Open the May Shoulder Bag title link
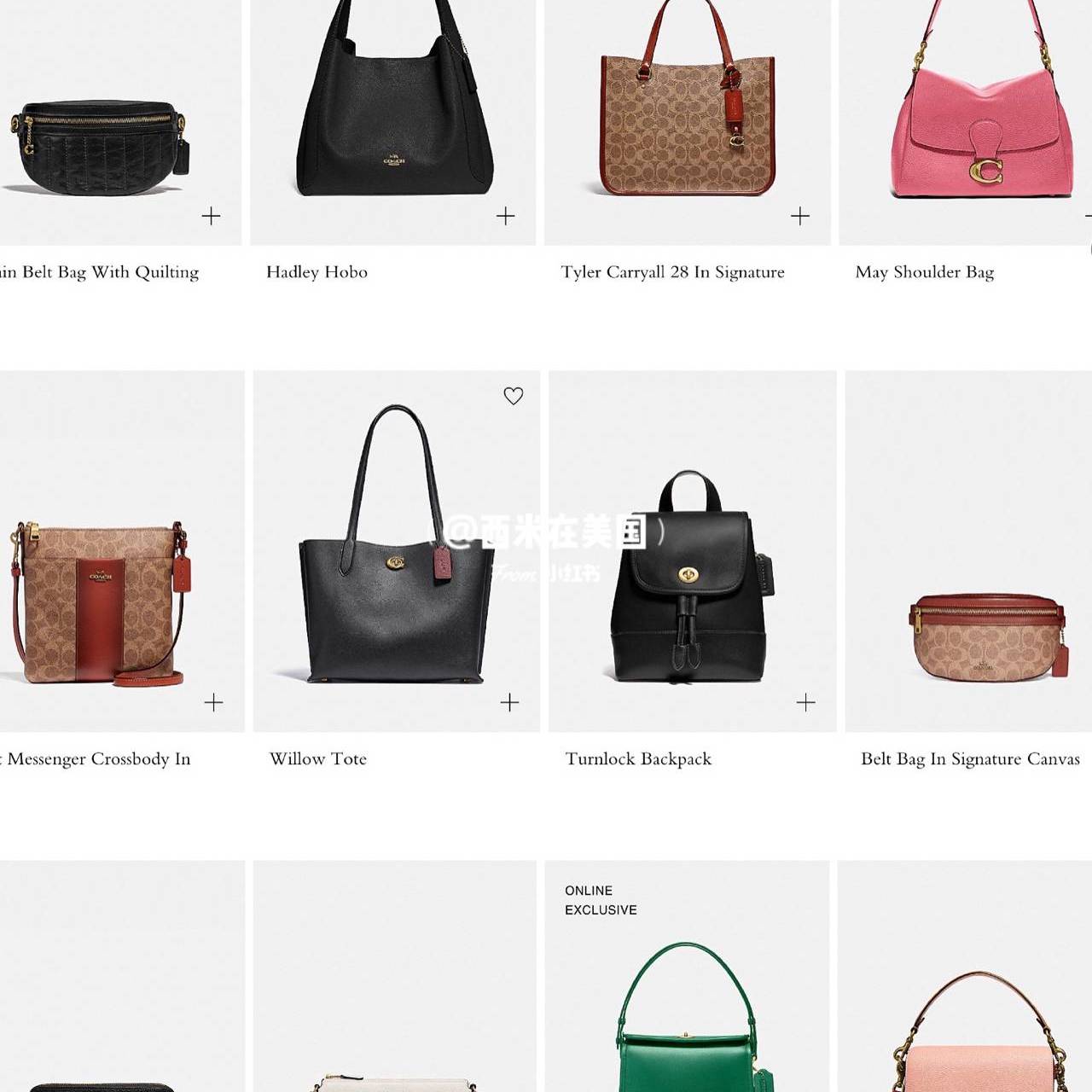Screen dimensions: 1092x1092 (x=925, y=272)
